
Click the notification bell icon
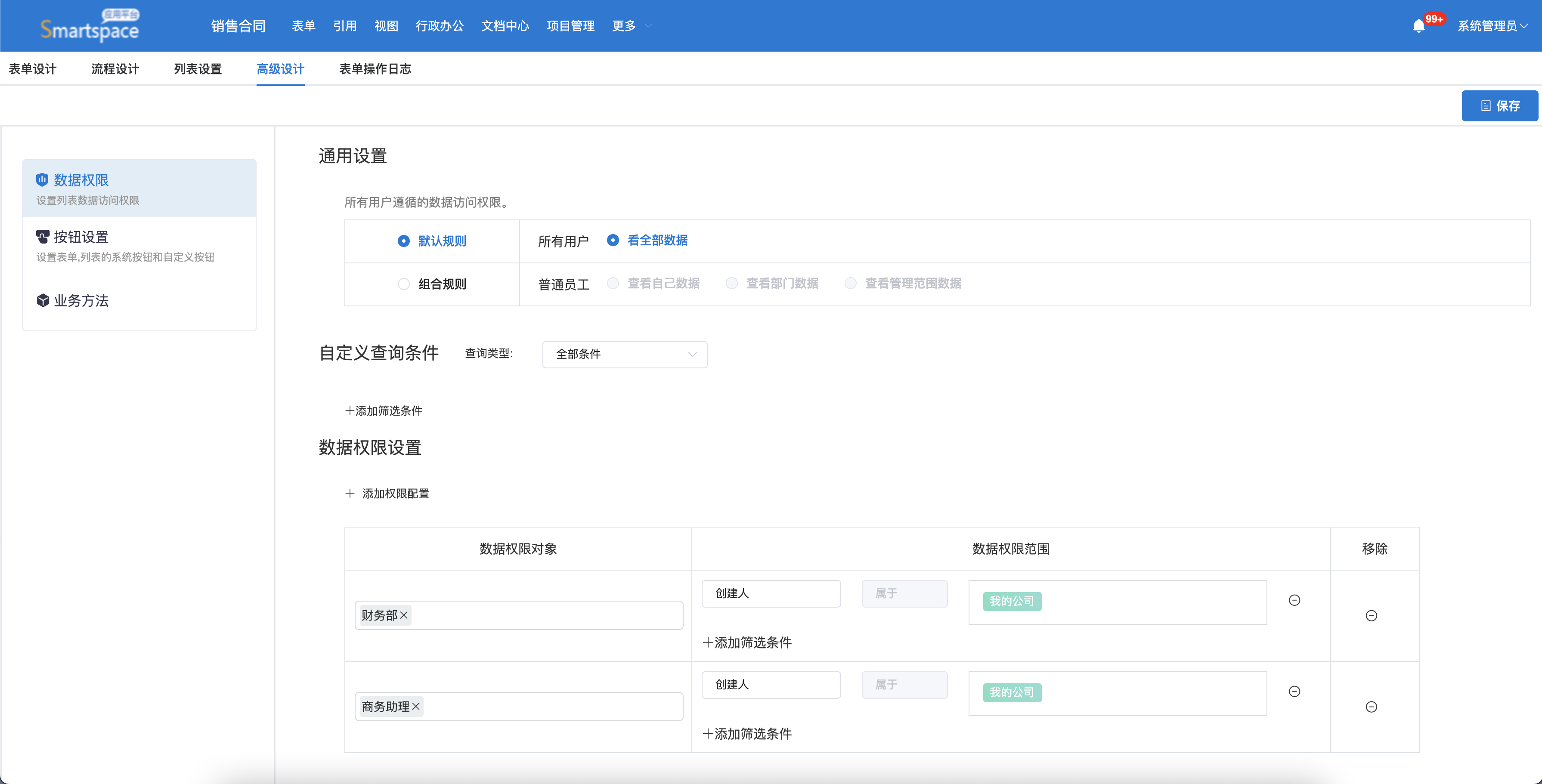(1418, 26)
